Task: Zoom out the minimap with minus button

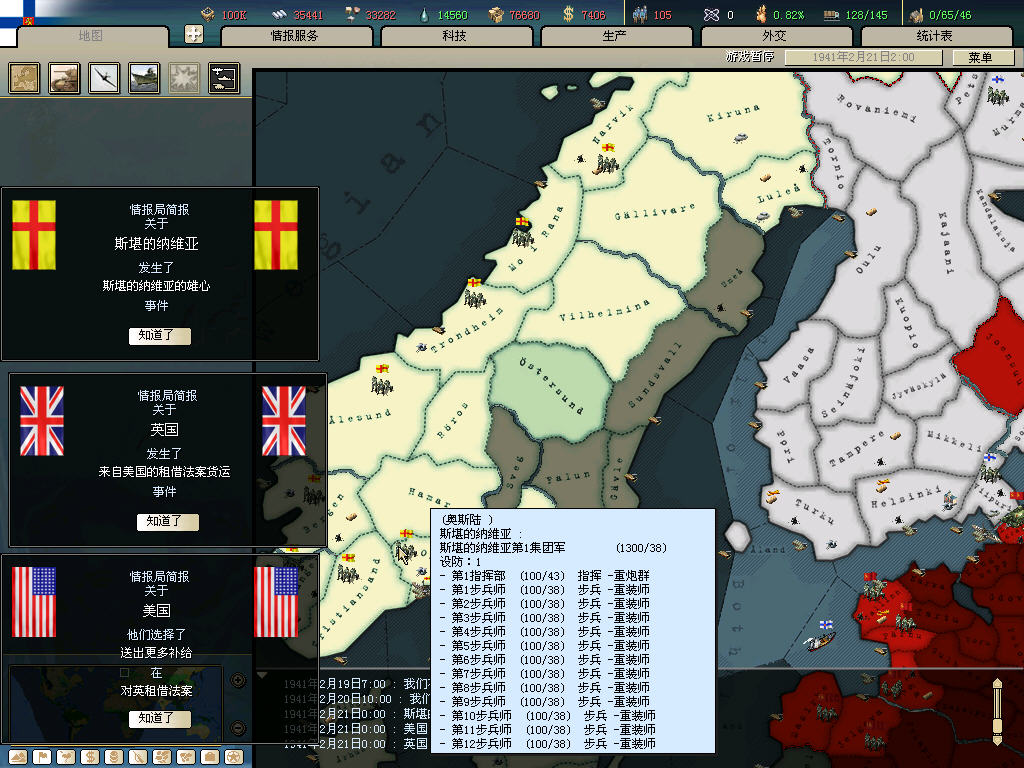Action: [x=238, y=727]
